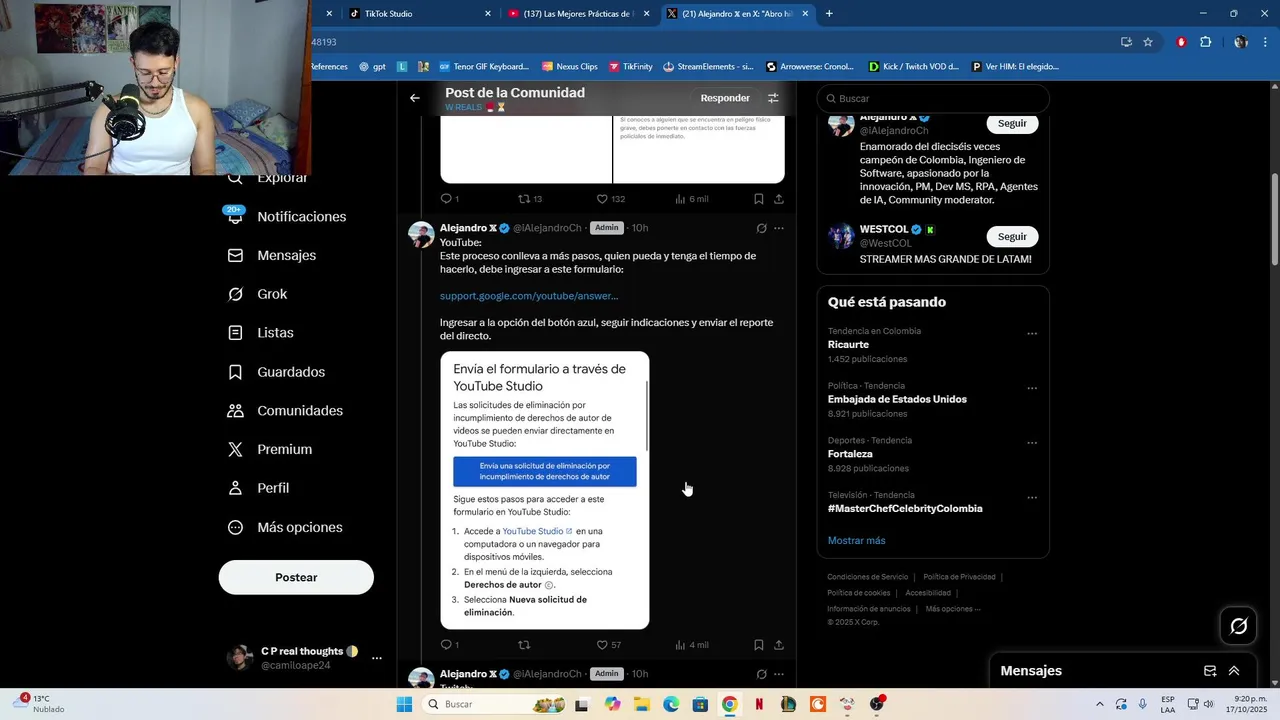This screenshot has height=720, width=1280.
Task: Reply icon on the YouTube post with 57 likes
Action: [446, 645]
